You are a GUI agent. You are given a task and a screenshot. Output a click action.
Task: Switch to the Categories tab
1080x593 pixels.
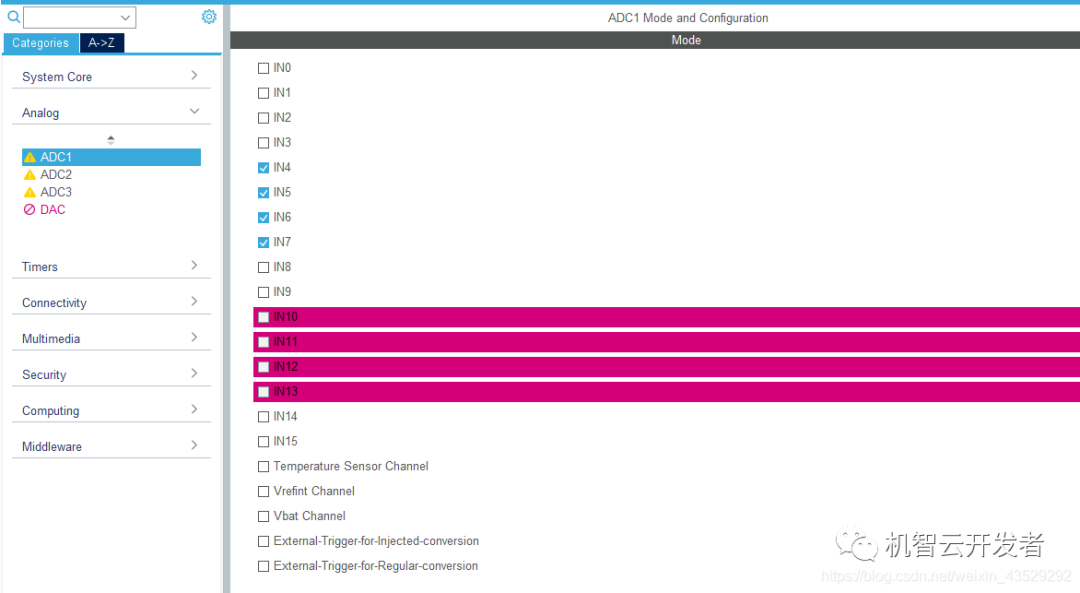click(41, 43)
